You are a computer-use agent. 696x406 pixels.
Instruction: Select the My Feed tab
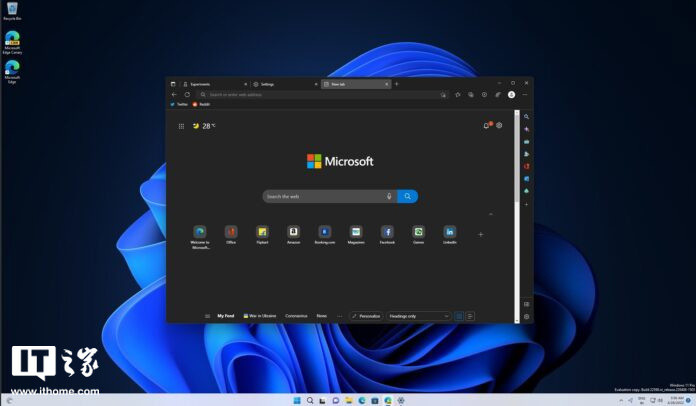pos(225,316)
